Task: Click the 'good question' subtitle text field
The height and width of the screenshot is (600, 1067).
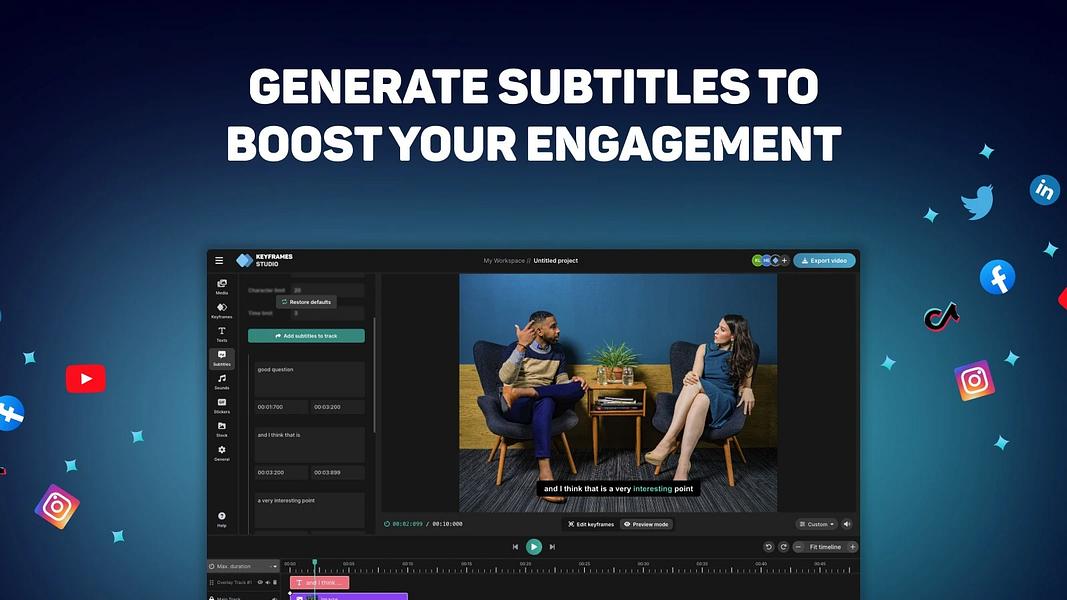Action: (x=310, y=379)
